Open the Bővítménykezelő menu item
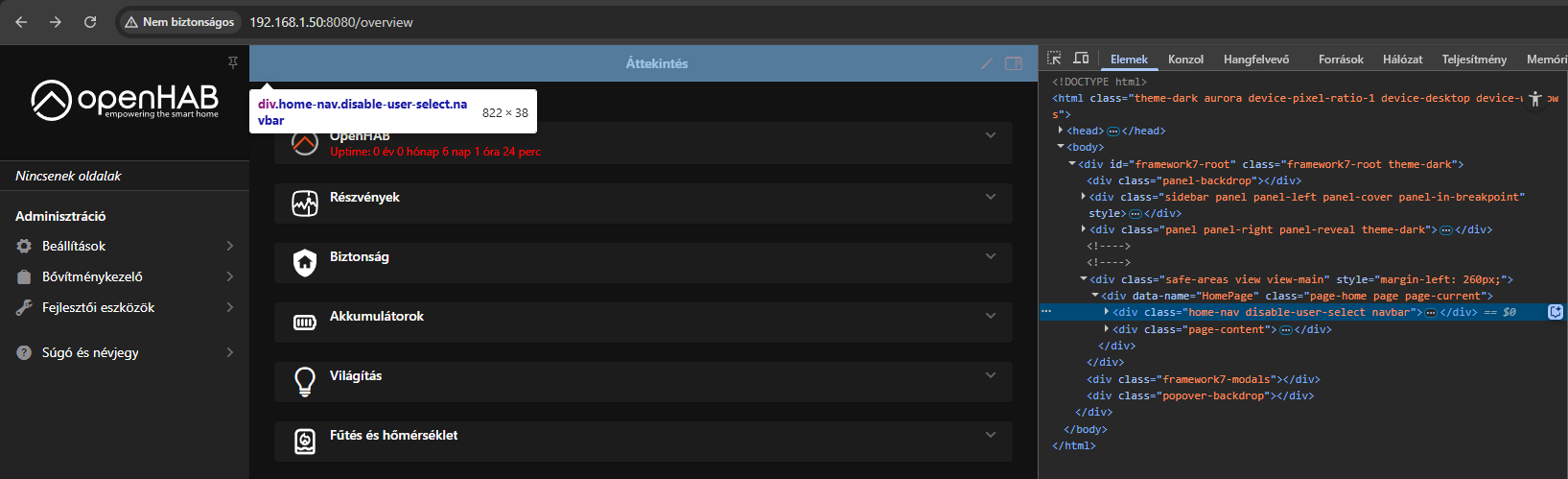 (x=92, y=277)
